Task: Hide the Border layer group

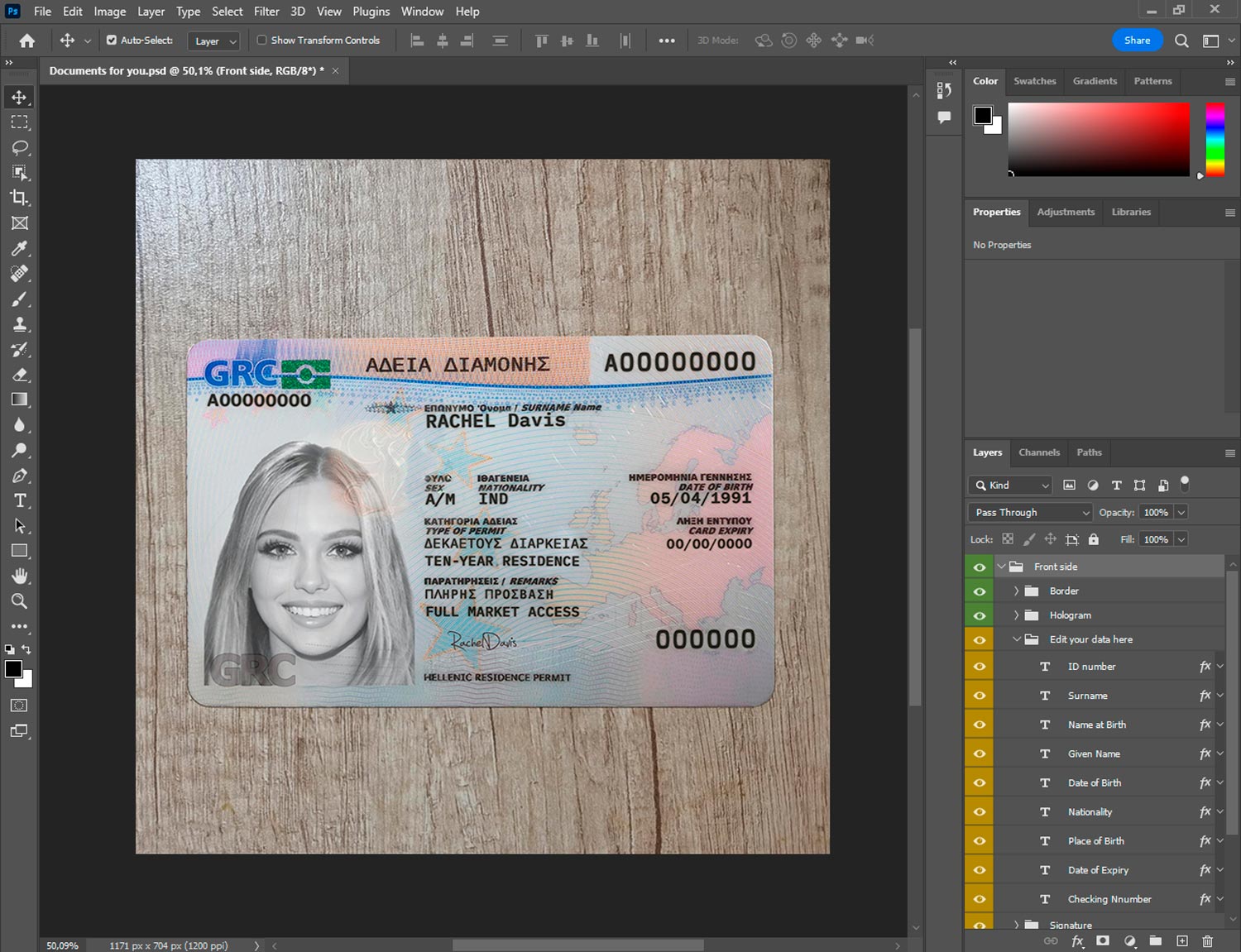Action: click(979, 591)
